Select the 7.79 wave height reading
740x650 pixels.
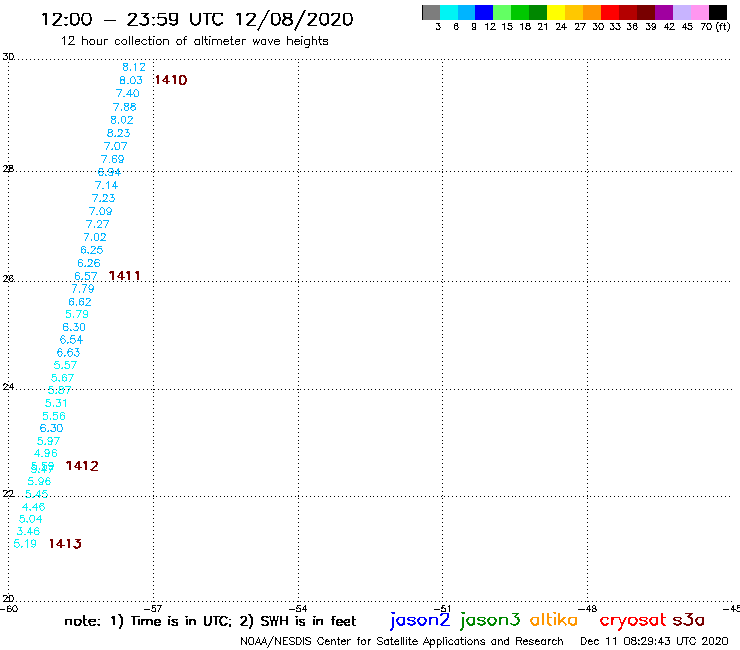[x=83, y=288]
